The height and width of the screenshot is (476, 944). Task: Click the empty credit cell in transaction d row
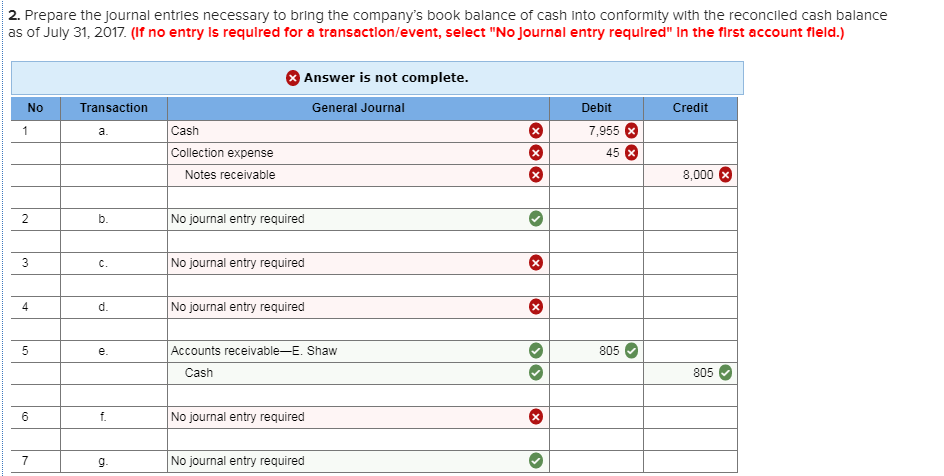[x=690, y=307]
